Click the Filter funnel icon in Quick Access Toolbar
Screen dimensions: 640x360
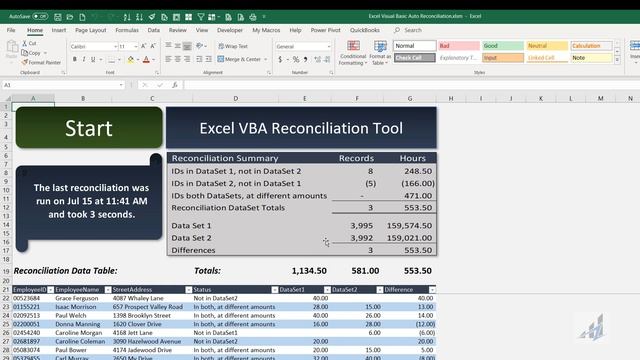[201, 17]
